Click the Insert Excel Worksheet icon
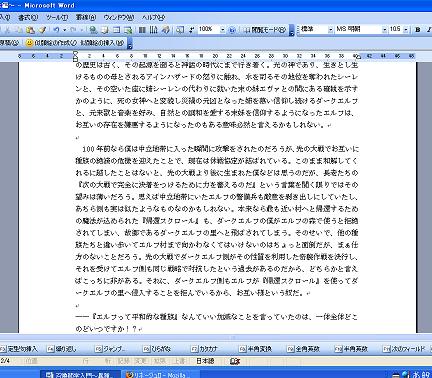 pos(128,30)
